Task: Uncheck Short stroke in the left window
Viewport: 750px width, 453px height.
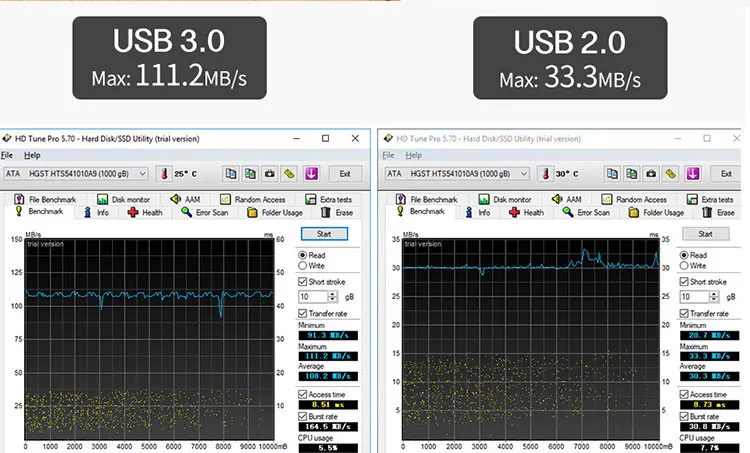Action: (304, 281)
